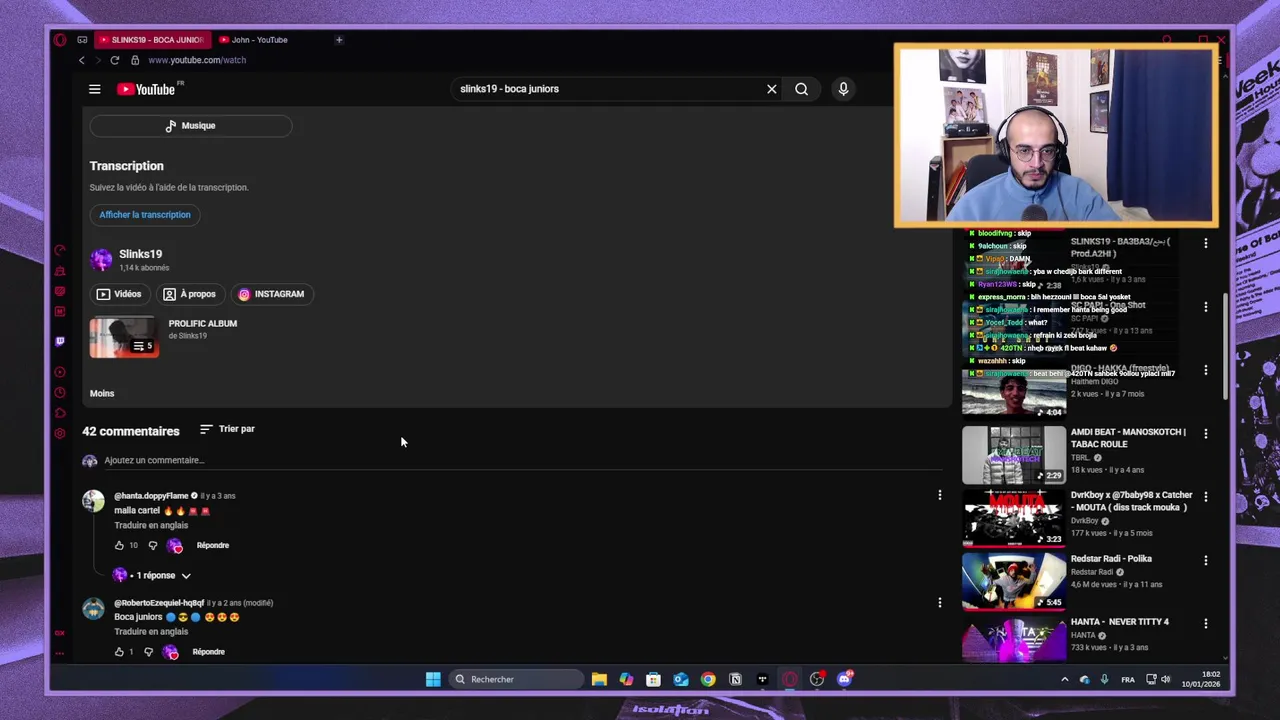Open the AMDI BEAT - MANOSKOTCH video thumbnail

(1014, 455)
